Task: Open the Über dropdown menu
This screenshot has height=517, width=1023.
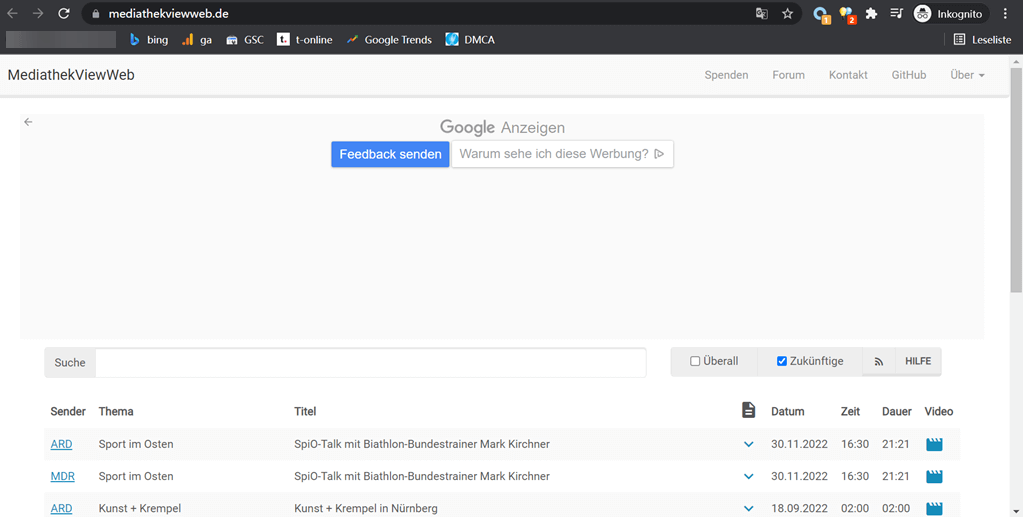Action: point(967,75)
